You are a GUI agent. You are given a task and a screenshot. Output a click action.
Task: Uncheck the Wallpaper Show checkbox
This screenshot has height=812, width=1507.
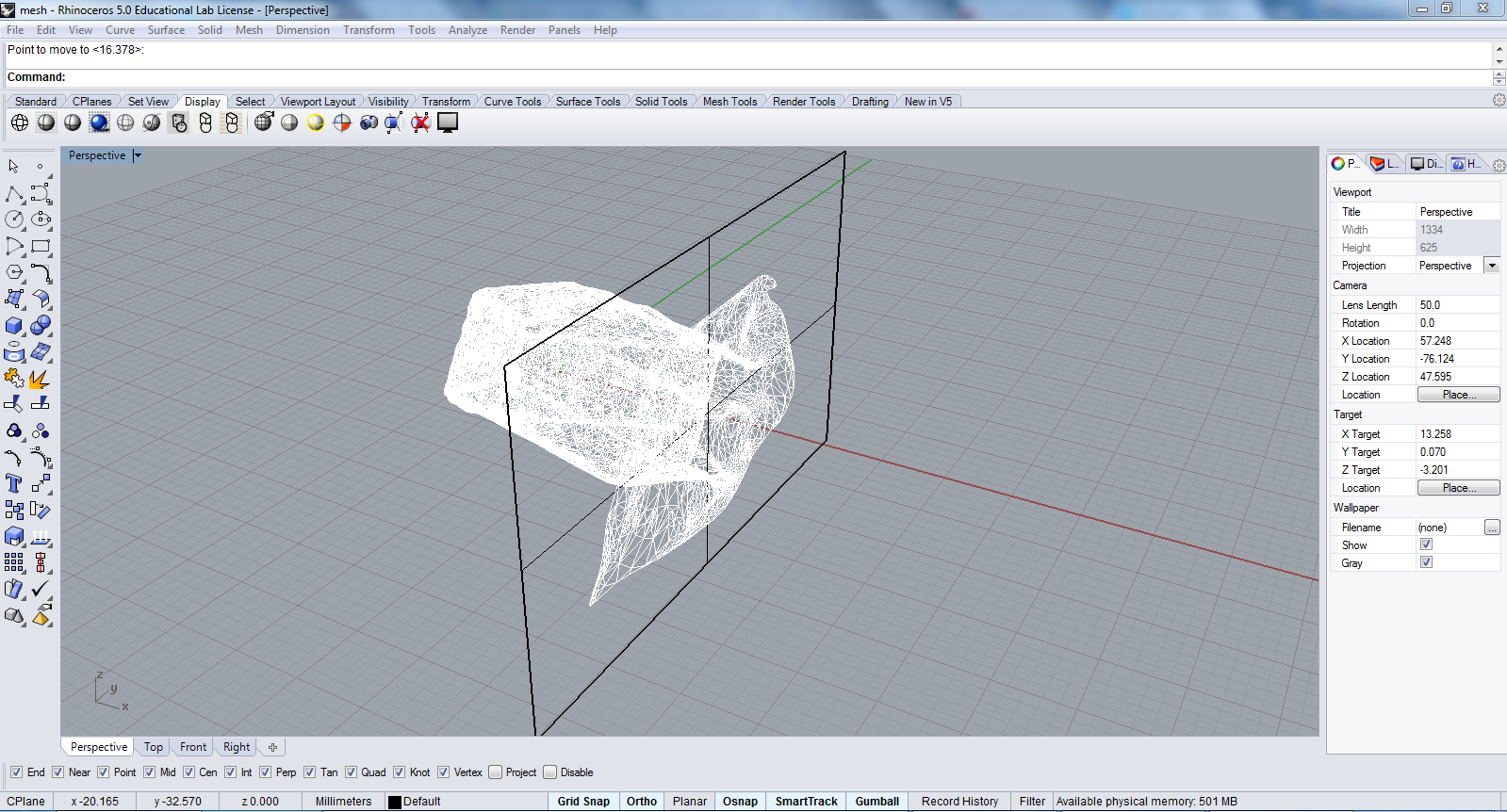pos(1426,544)
